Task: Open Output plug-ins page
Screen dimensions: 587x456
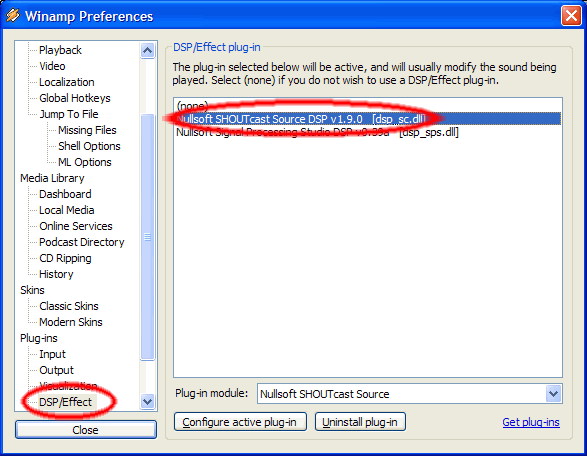Action: point(57,370)
